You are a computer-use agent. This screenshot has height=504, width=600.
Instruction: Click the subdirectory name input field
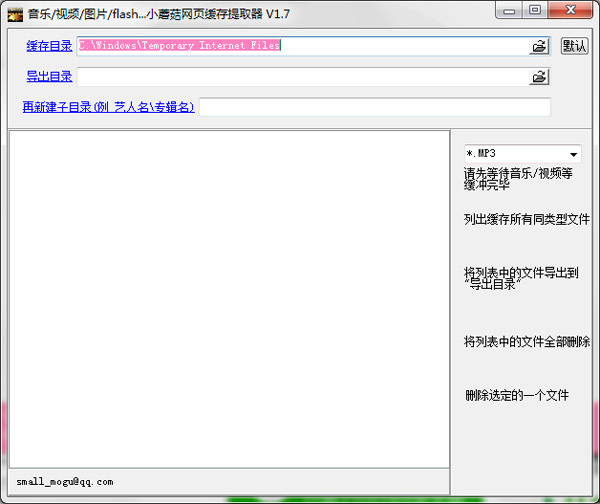pos(375,107)
